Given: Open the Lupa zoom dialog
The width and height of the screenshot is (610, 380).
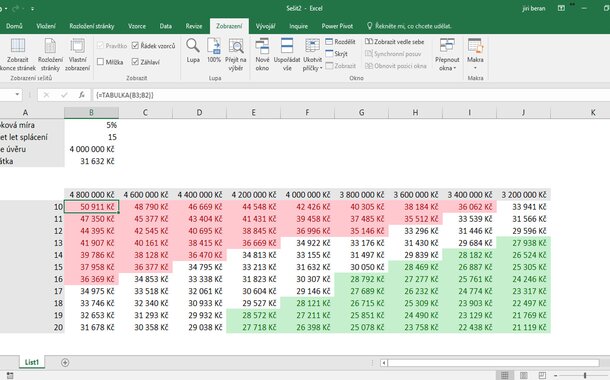Looking at the screenshot, I should click(193, 51).
